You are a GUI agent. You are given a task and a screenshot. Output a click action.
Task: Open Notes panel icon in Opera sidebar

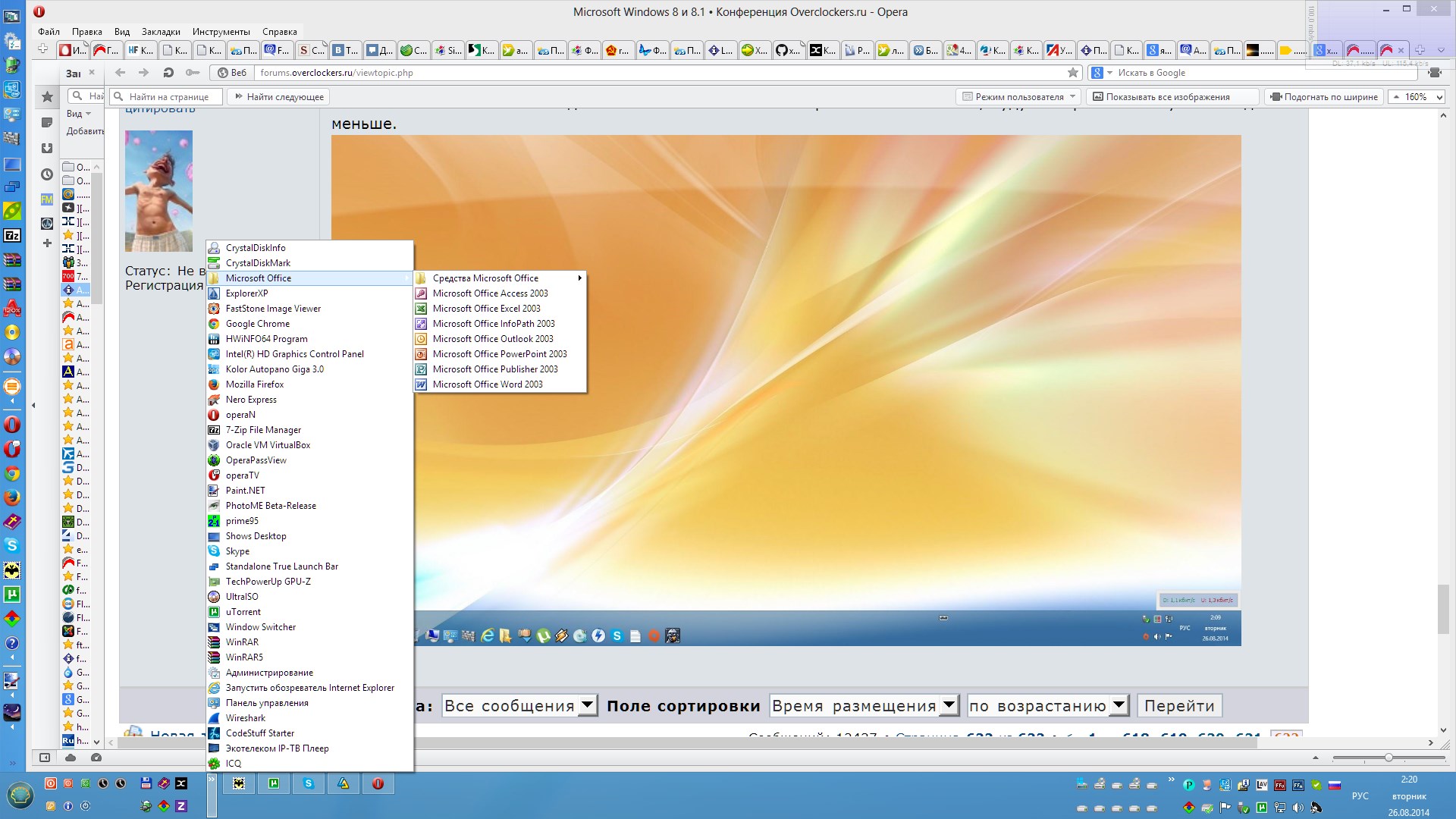(47, 123)
